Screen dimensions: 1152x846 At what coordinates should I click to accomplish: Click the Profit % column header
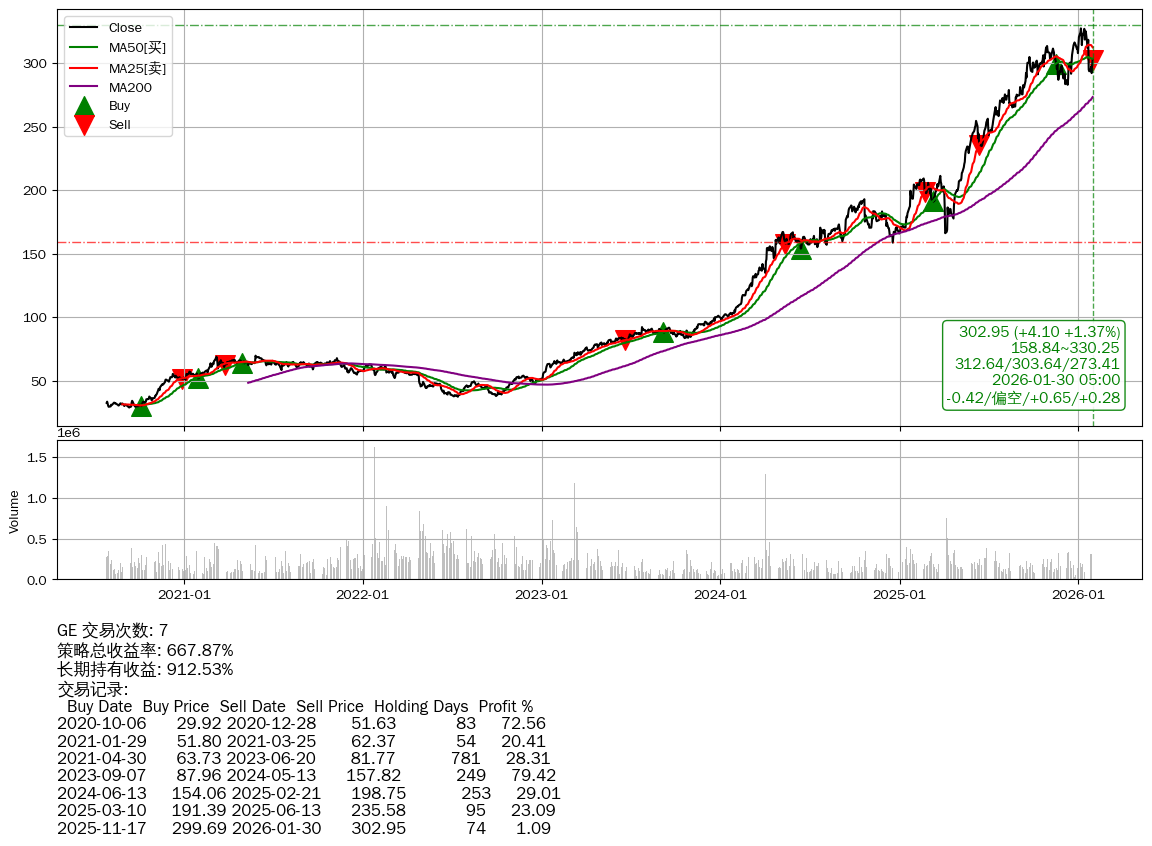505,706
